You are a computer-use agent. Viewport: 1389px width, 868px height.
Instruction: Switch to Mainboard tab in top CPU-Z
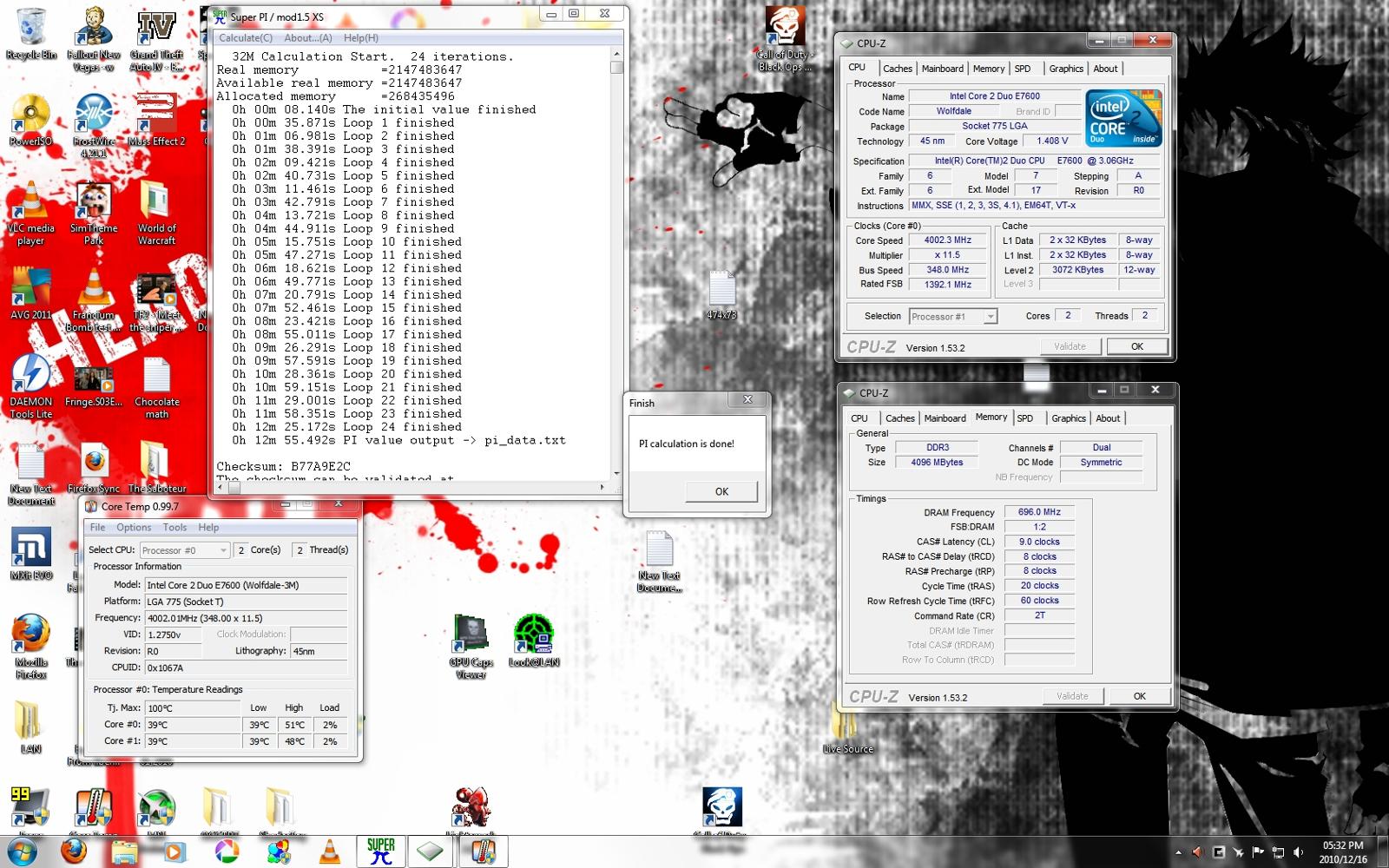tap(942, 69)
